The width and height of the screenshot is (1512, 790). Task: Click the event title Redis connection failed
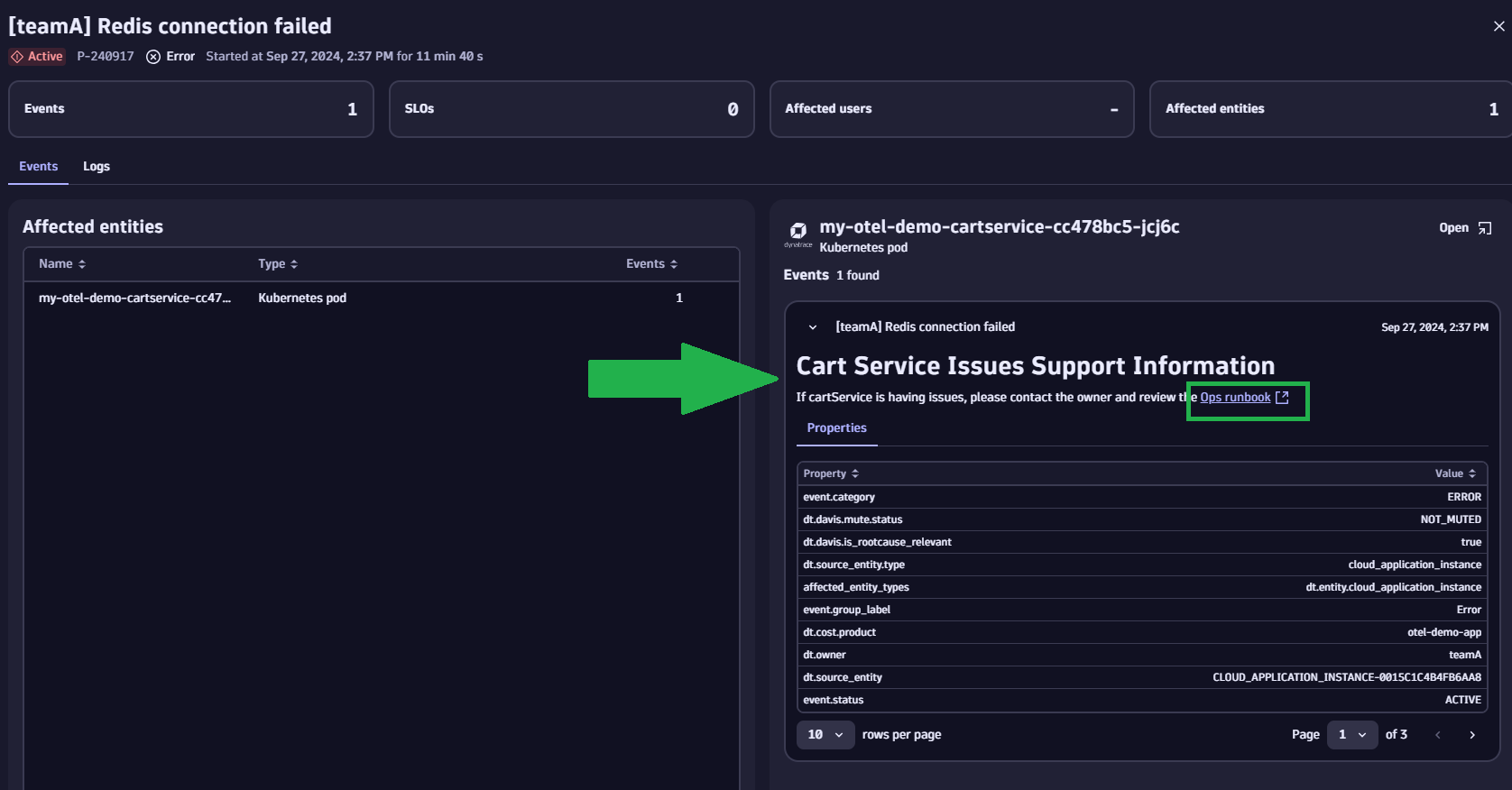(x=925, y=327)
